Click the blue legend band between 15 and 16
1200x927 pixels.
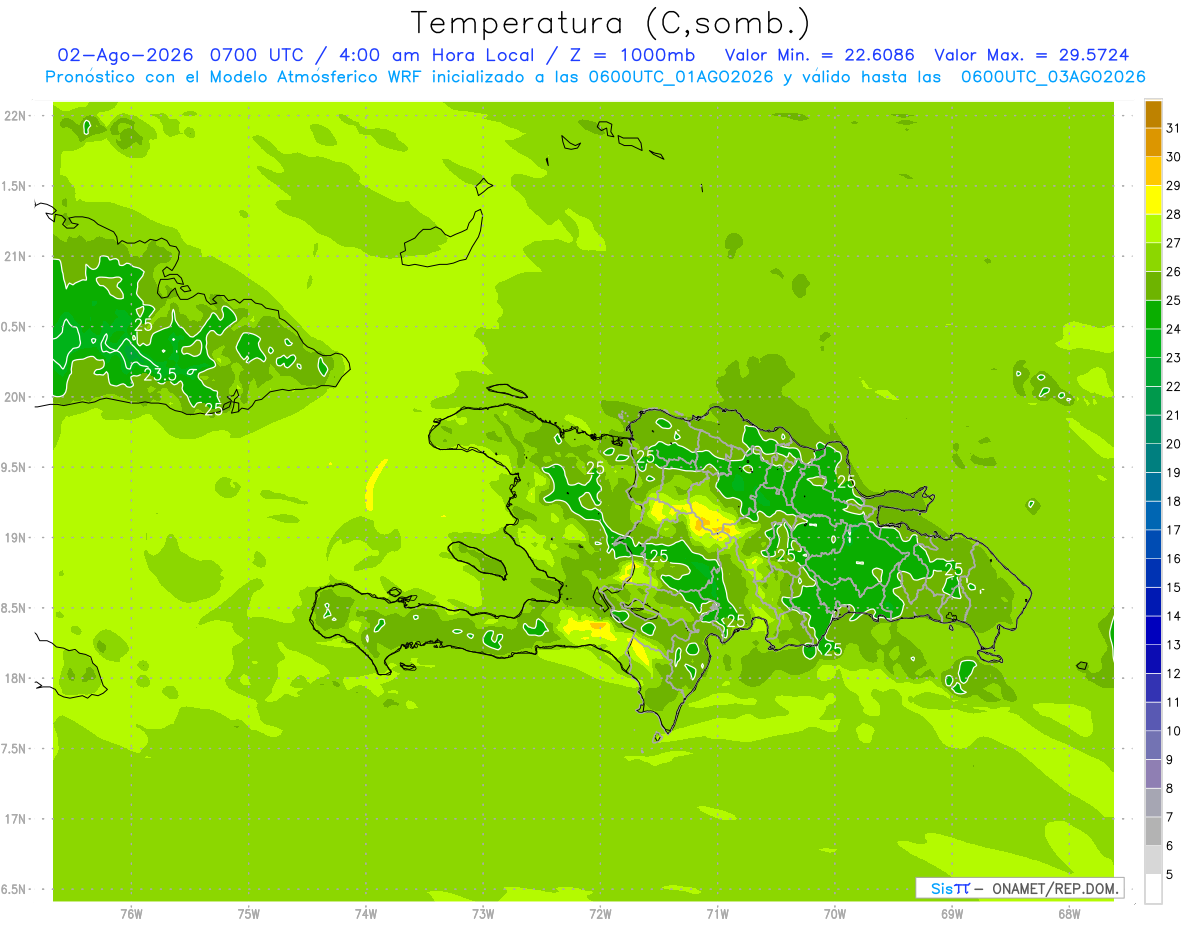pos(1153,573)
